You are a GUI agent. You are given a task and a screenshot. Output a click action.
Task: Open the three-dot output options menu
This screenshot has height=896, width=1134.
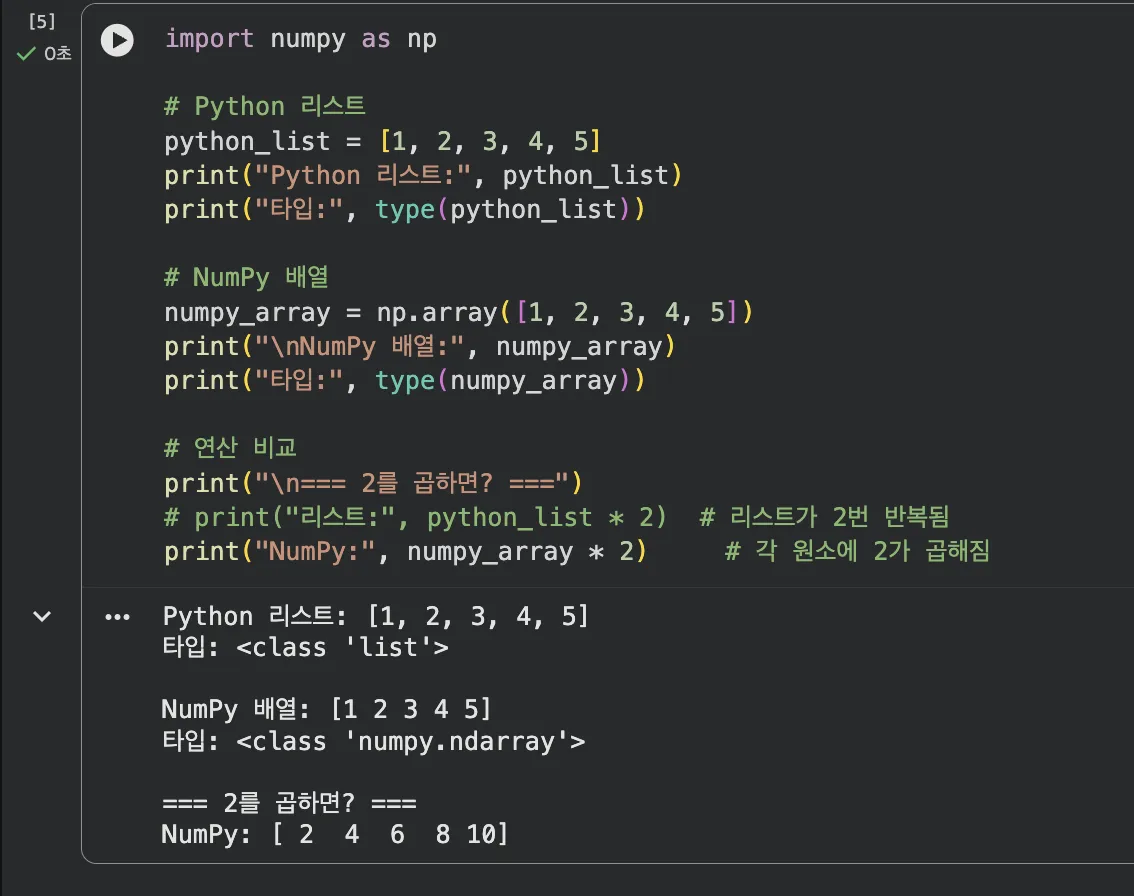coord(117,617)
